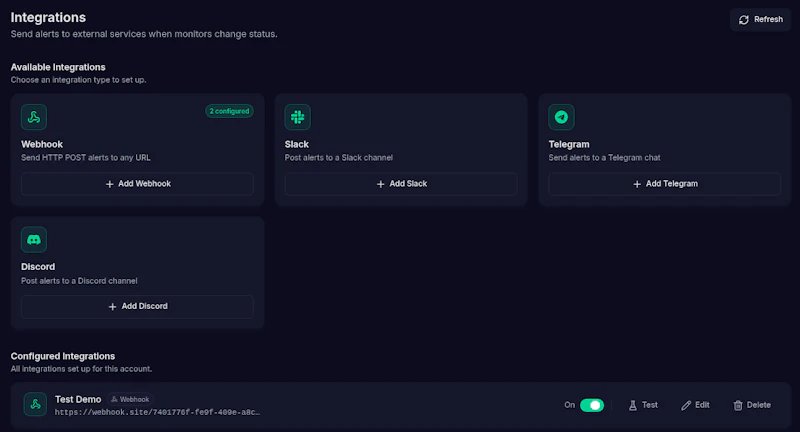The image size is (800, 432).
Task: Click the On label beside the toggle
Action: (x=569, y=405)
